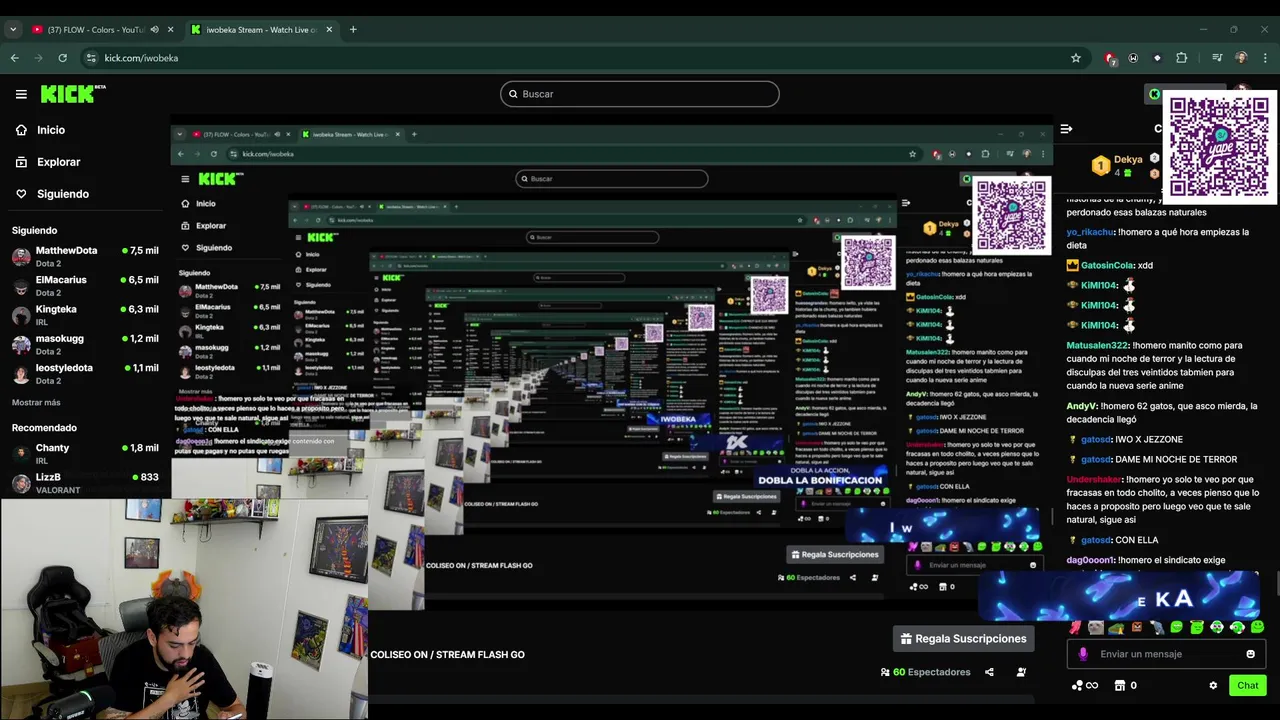Select the rightmost green smiley emote
Image resolution: width=1280 pixels, height=720 pixels.
point(1257,627)
